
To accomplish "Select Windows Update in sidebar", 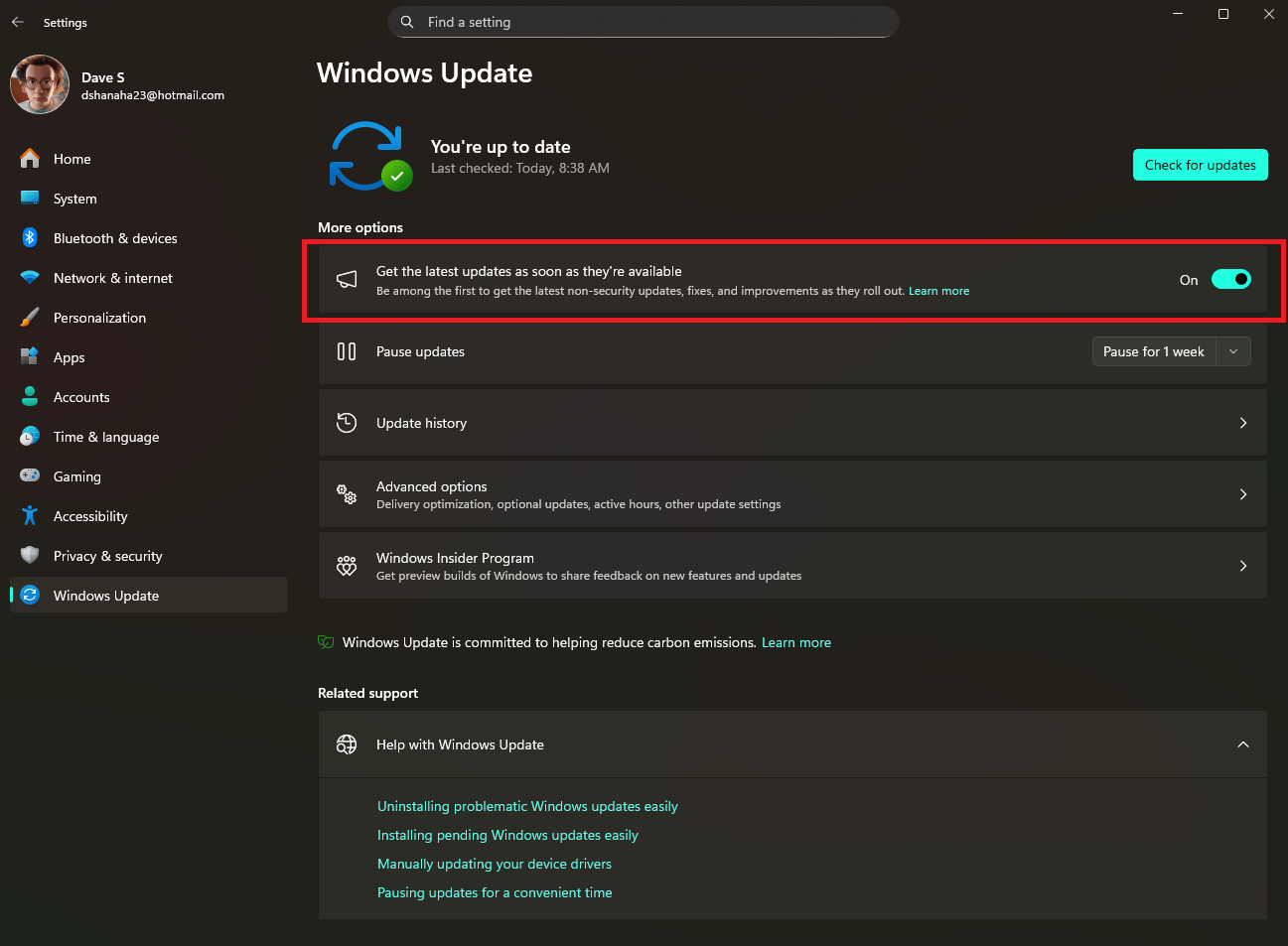I will [x=106, y=596].
